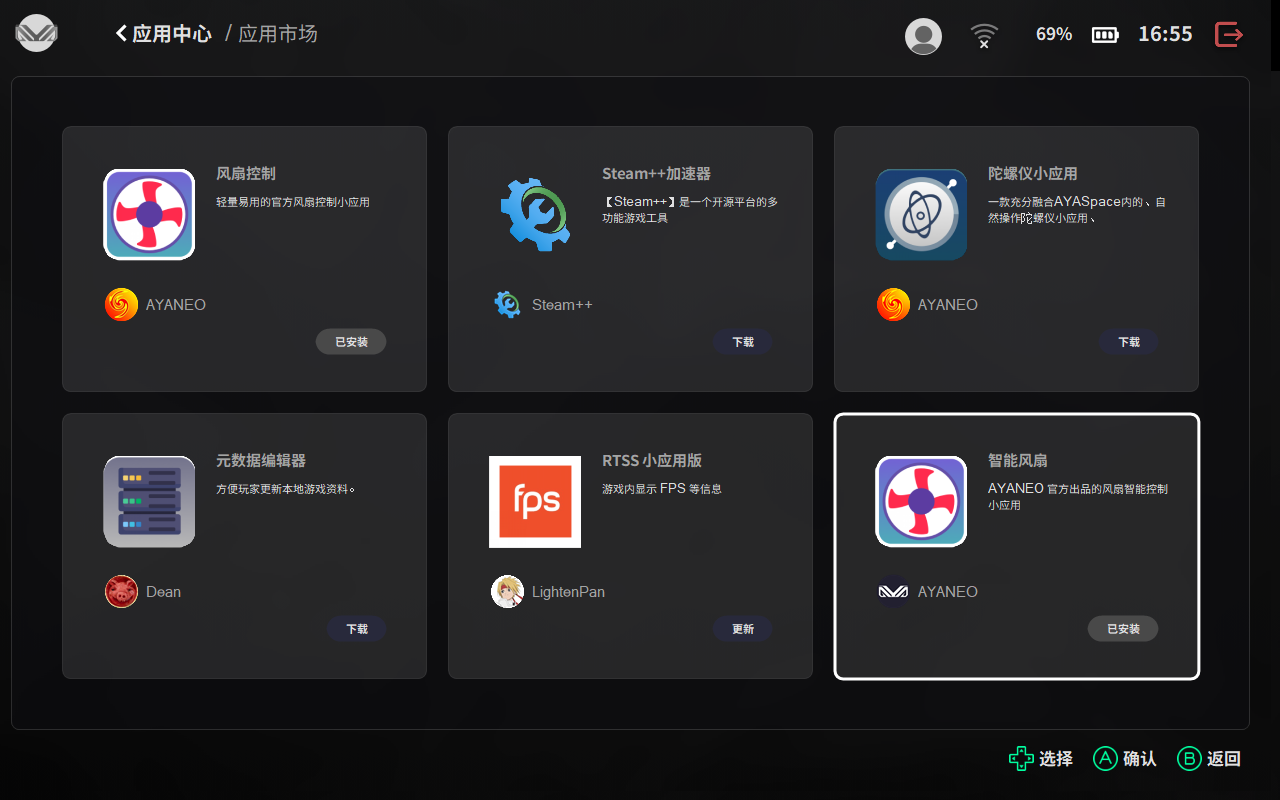This screenshot has height=800, width=1280.
Task: Click the 风扇控制 title text
Action: click(246, 173)
